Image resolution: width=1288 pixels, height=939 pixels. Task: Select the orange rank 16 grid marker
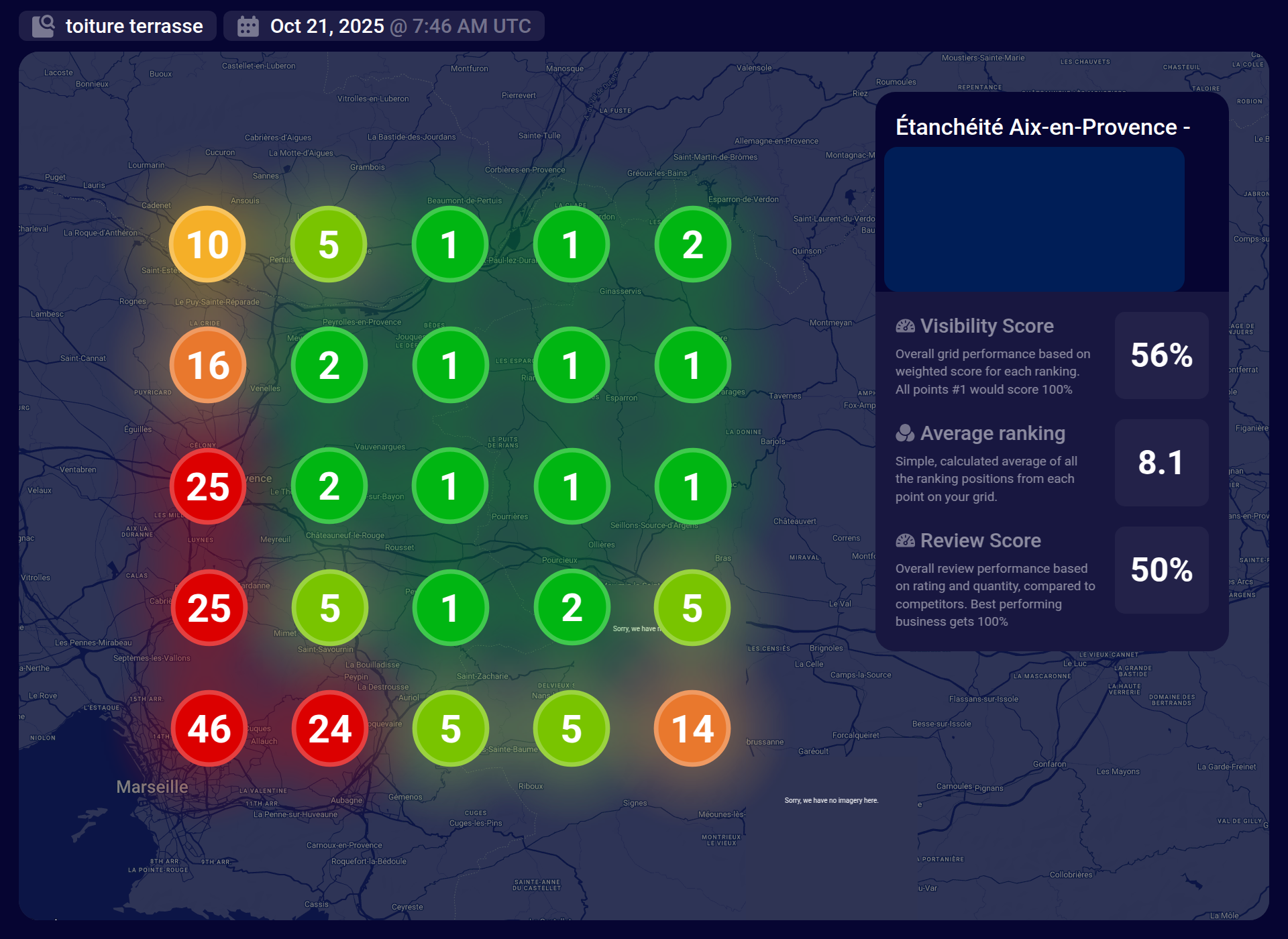coord(208,365)
